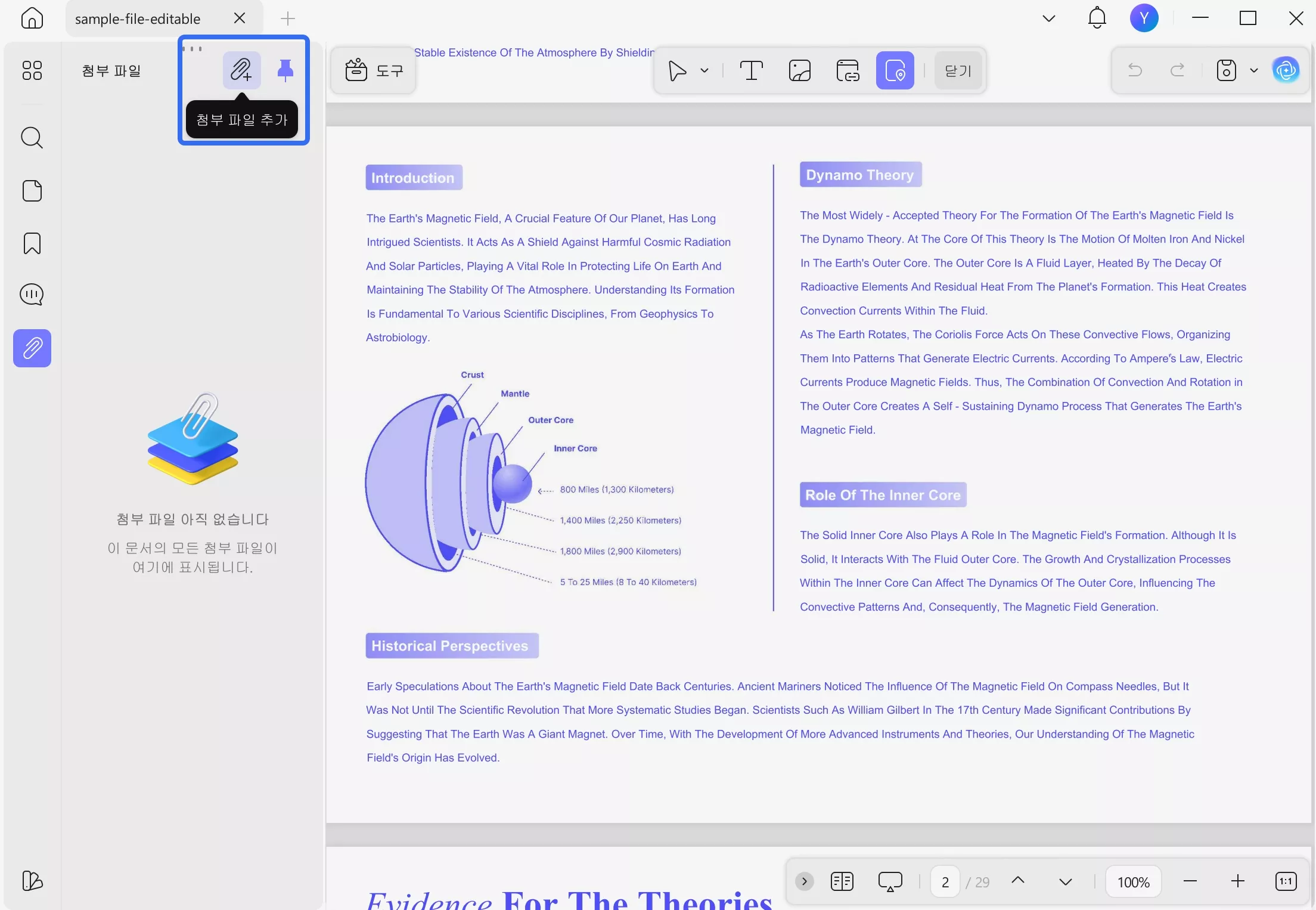Screen dimensions: 1316x910
Task: Click the 첨부 파일 아직 없습니다 message
Action: click(x=193, y=519)
